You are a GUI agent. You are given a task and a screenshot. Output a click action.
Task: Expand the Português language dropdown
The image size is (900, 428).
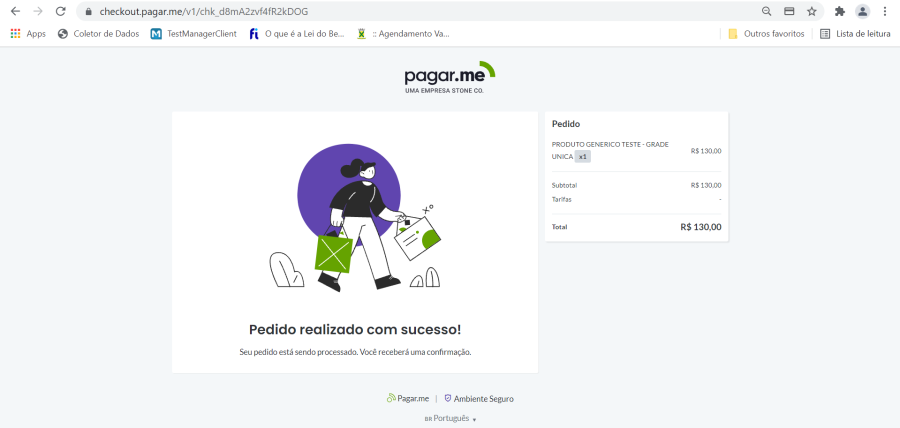(451, 419)
